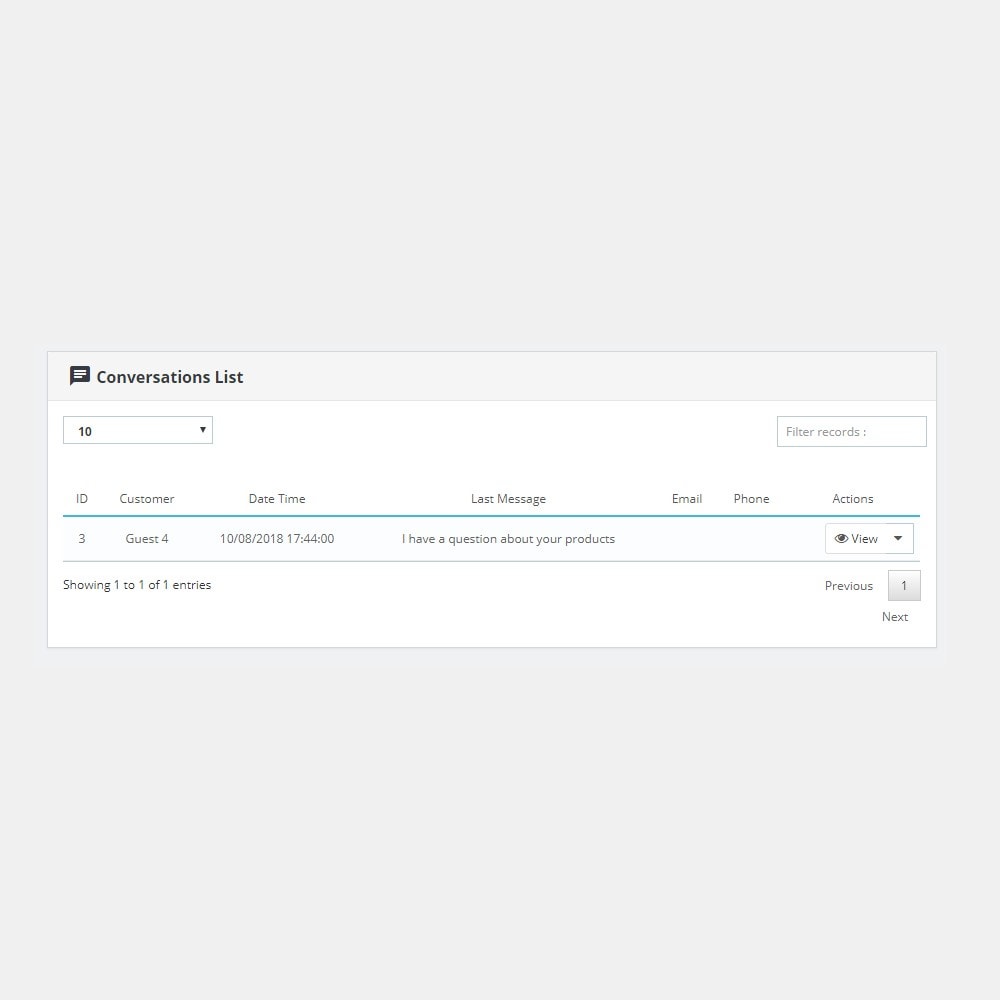Select page 1 in pagination
Screen dimensions: 1000x1000
(904, 586)
